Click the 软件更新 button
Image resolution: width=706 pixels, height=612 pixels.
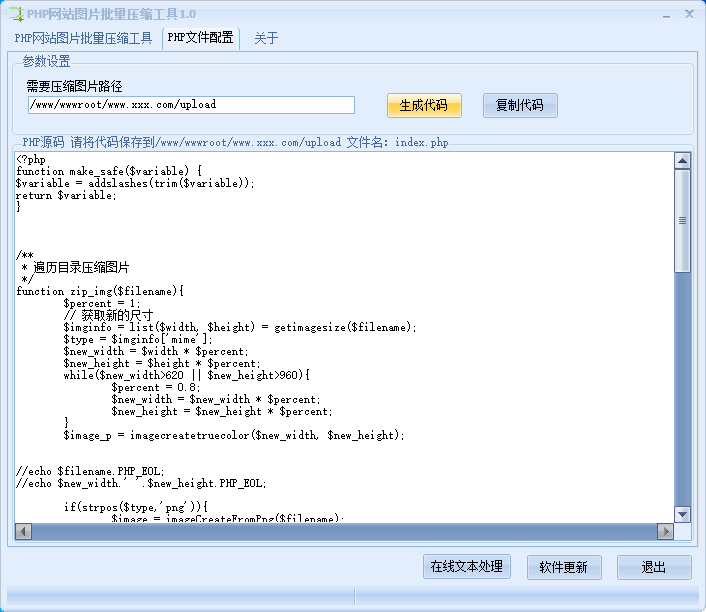pos(564,567)
